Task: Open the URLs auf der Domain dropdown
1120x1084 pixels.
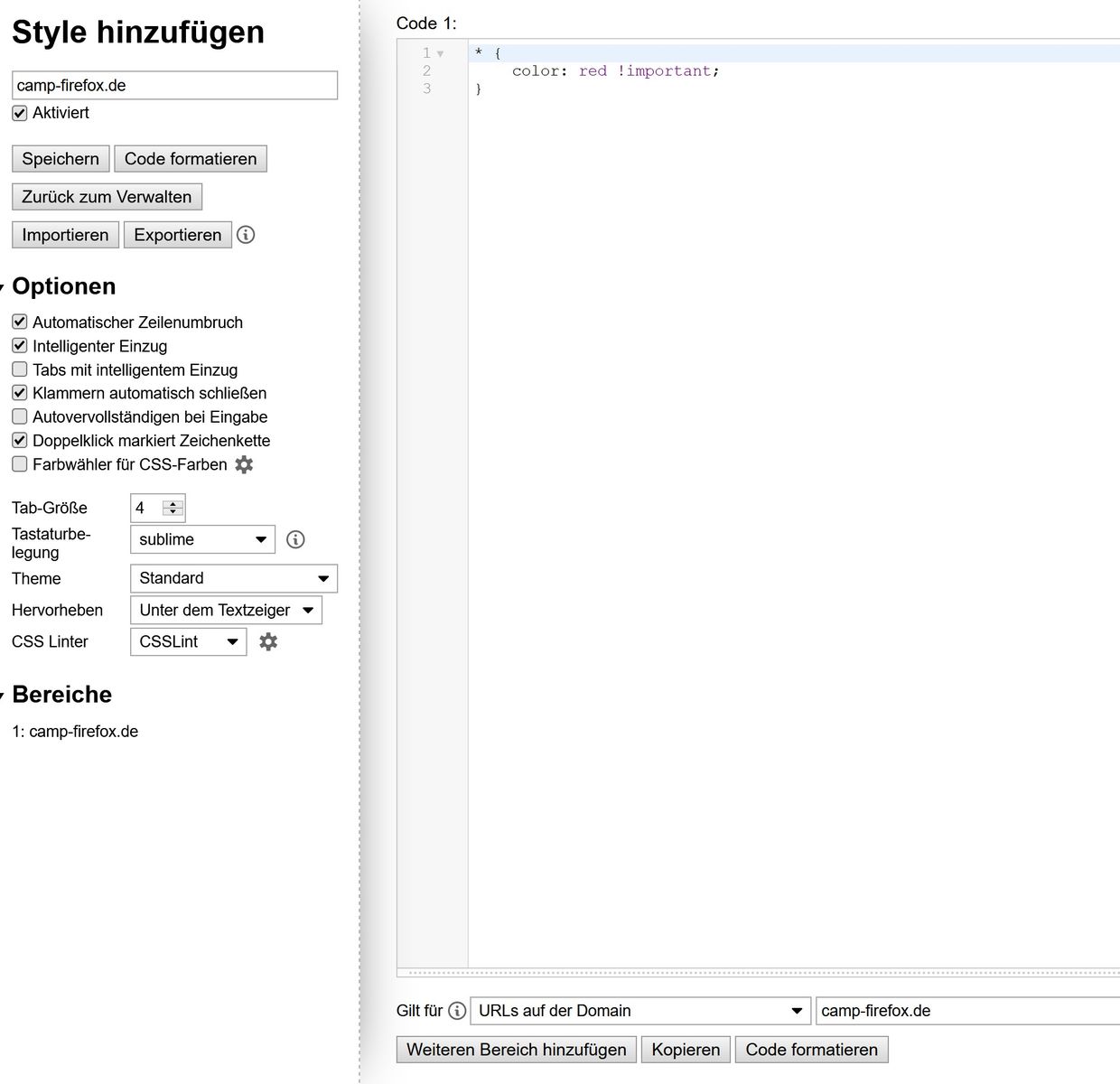Action: (x=639, y=1011)
